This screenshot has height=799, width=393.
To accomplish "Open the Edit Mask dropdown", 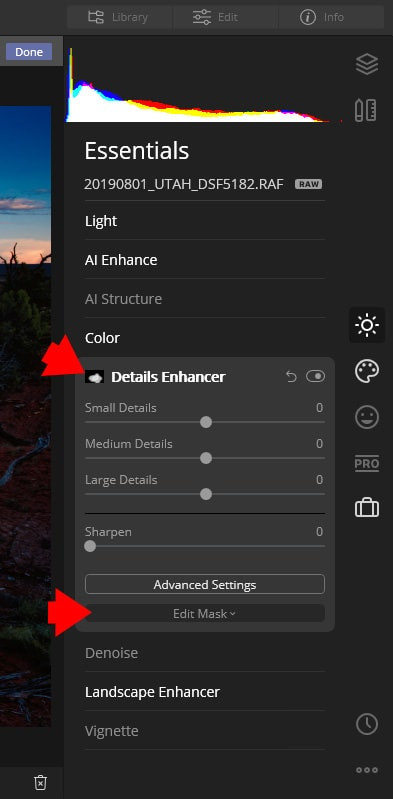I will click(205, 614).
